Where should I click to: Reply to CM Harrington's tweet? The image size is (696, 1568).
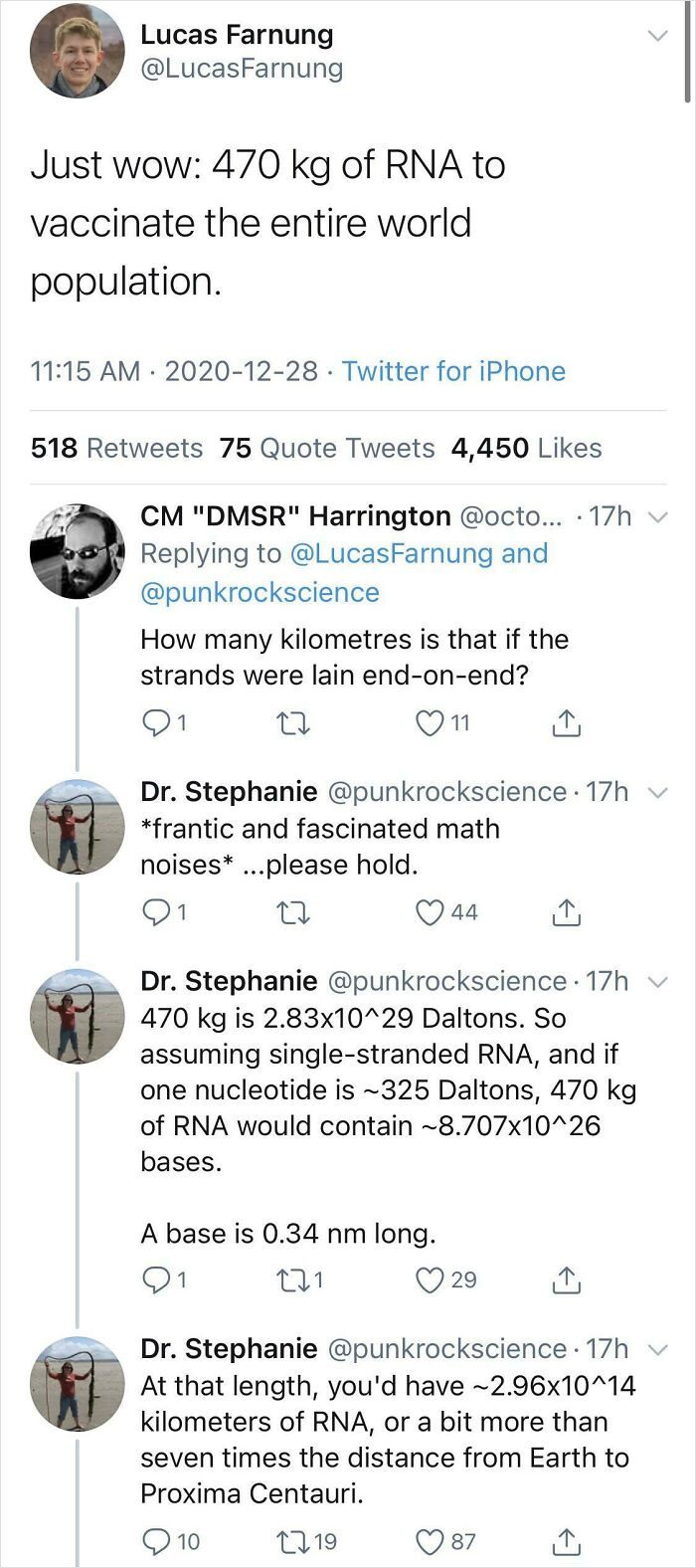point(157,723)
